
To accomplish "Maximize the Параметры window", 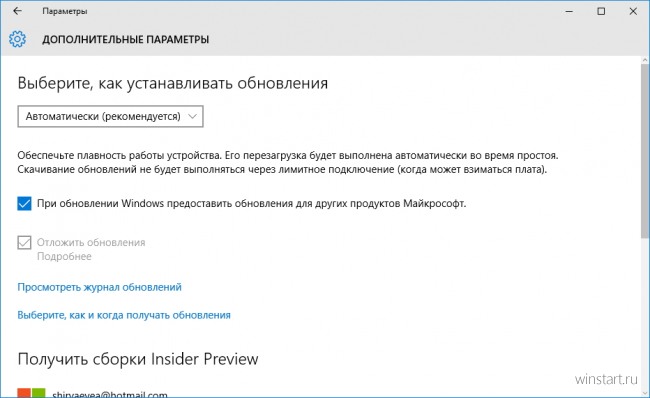I will click(x=601, y=11).
